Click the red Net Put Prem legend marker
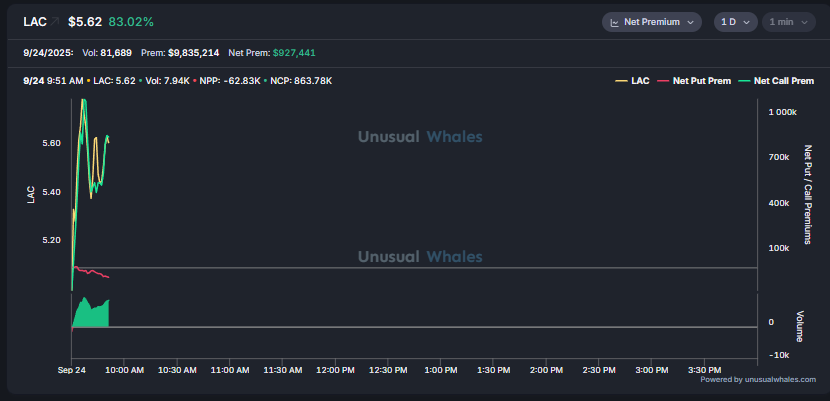Viewport: 830px width, 401px height. (662, 81)
